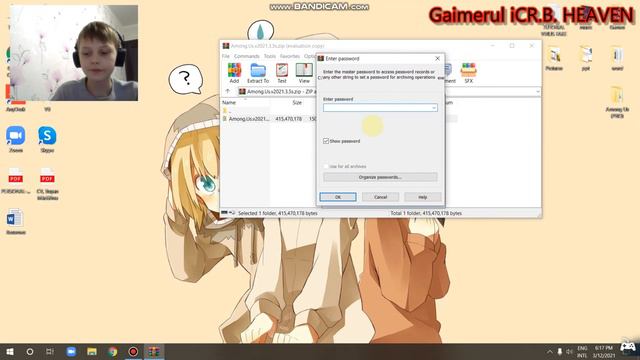Click the Cortana search circle on taskbar
The width and height of the screenshot is (640, 360).
coord(29,351)
